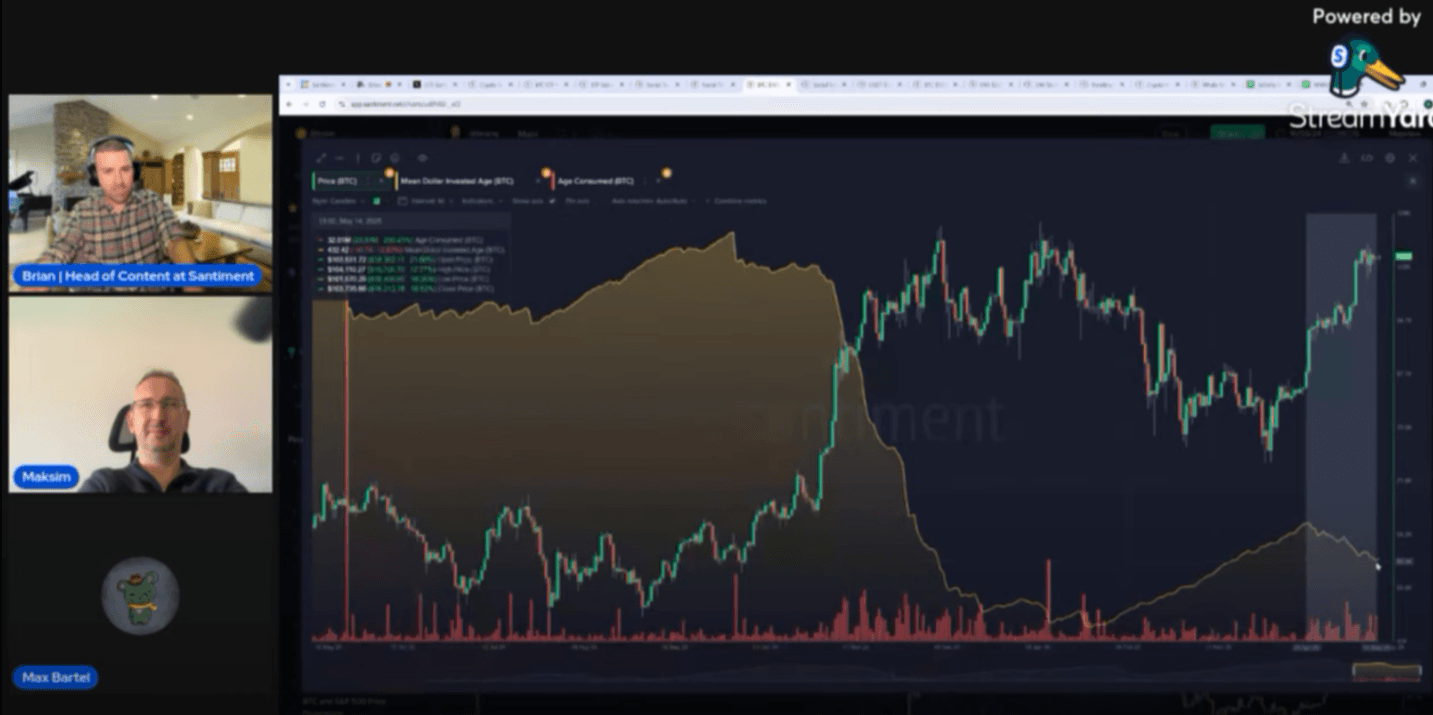This screenshot has width=1433, height=715.
Task: Reload the page with browser refresh icon
Action: click(320, 104)
